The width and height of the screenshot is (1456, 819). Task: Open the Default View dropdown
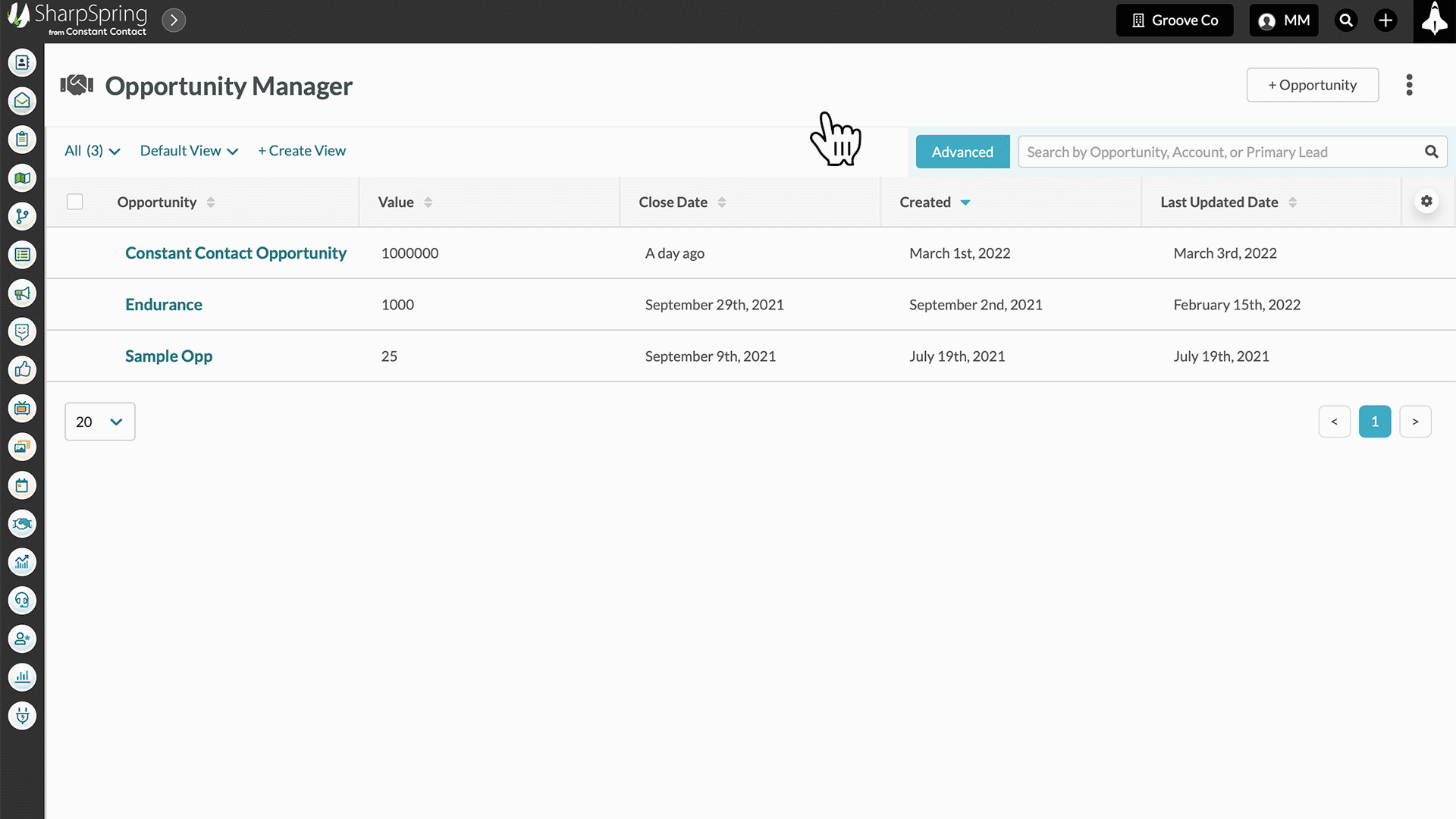tap(189, 151)
